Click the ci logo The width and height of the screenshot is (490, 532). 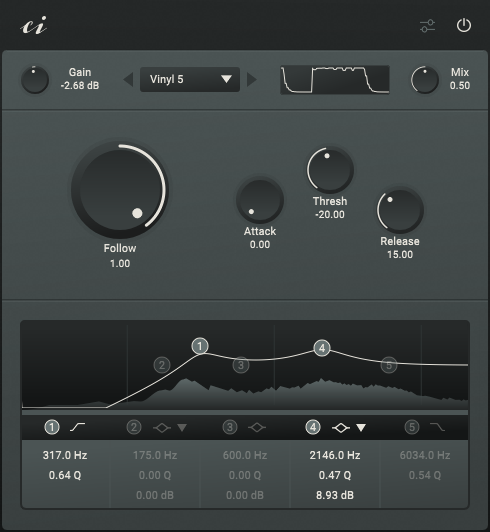click(33, 26)
